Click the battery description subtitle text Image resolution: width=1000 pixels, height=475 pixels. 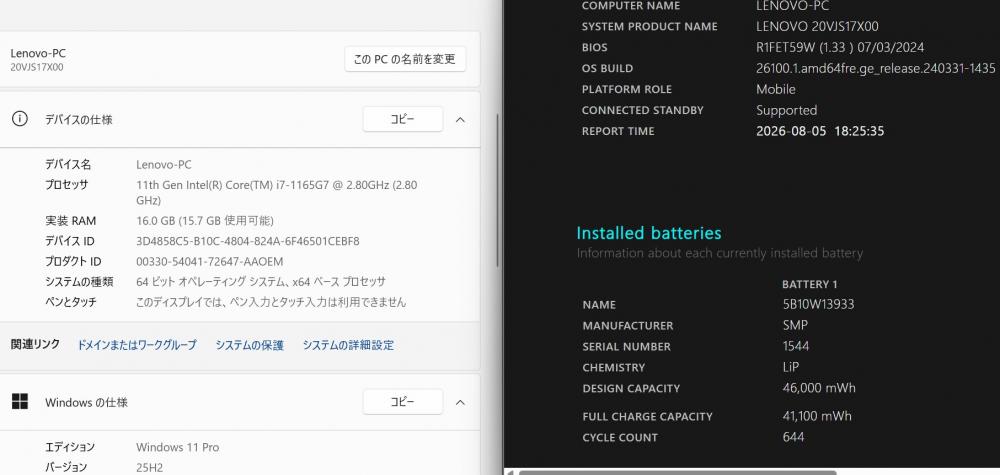(x=719, y=253)
